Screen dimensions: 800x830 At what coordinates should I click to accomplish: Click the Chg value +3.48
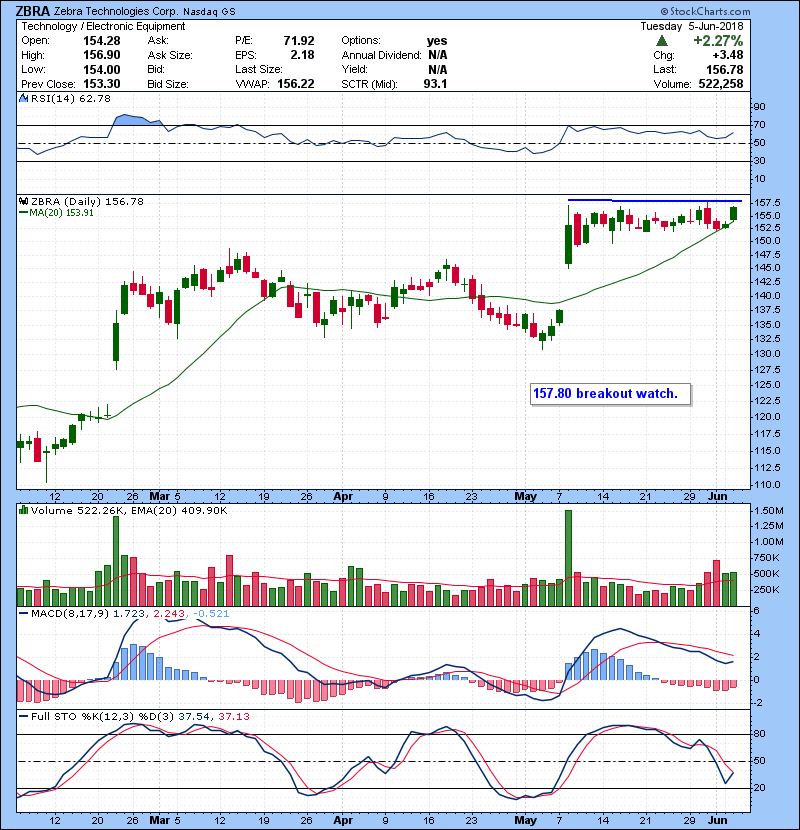click(x=727, y=55)
